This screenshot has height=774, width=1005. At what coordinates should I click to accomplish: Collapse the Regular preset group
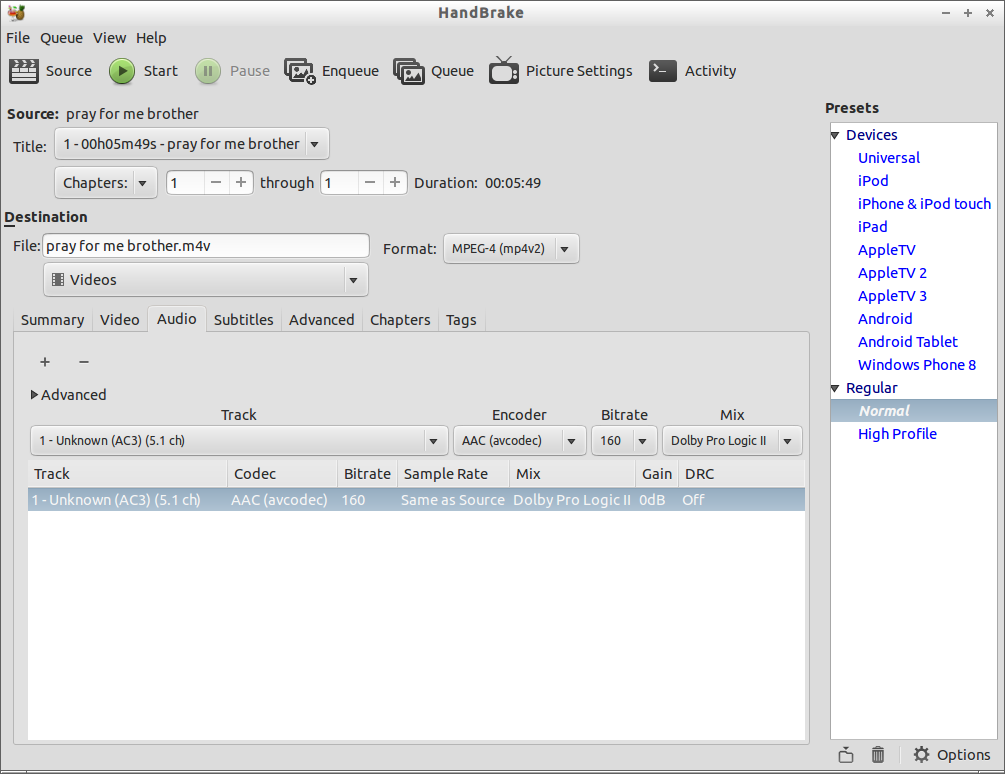point(835,388)
